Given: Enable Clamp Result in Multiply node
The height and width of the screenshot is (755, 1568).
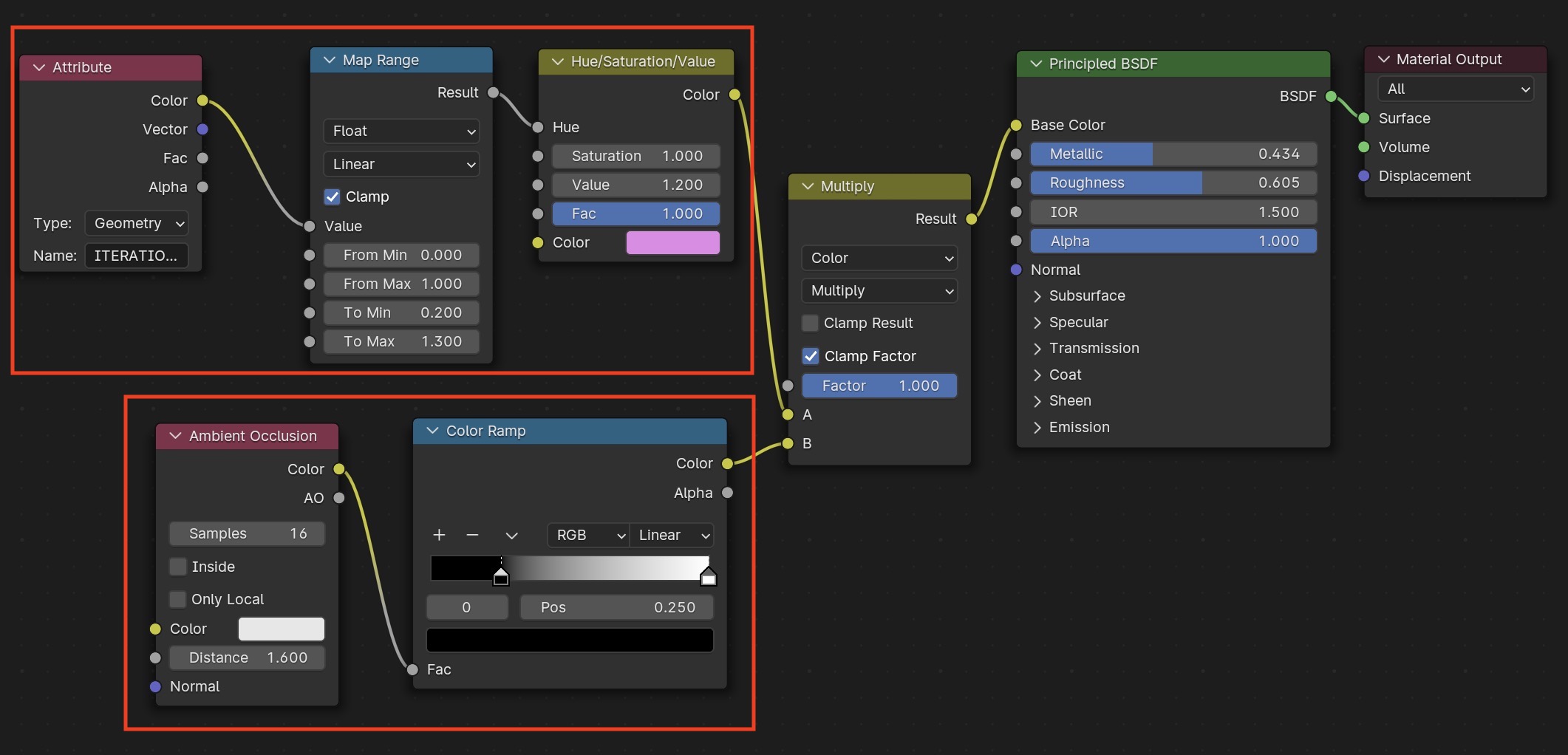Looking at the screenshot, I should point(810,323).
